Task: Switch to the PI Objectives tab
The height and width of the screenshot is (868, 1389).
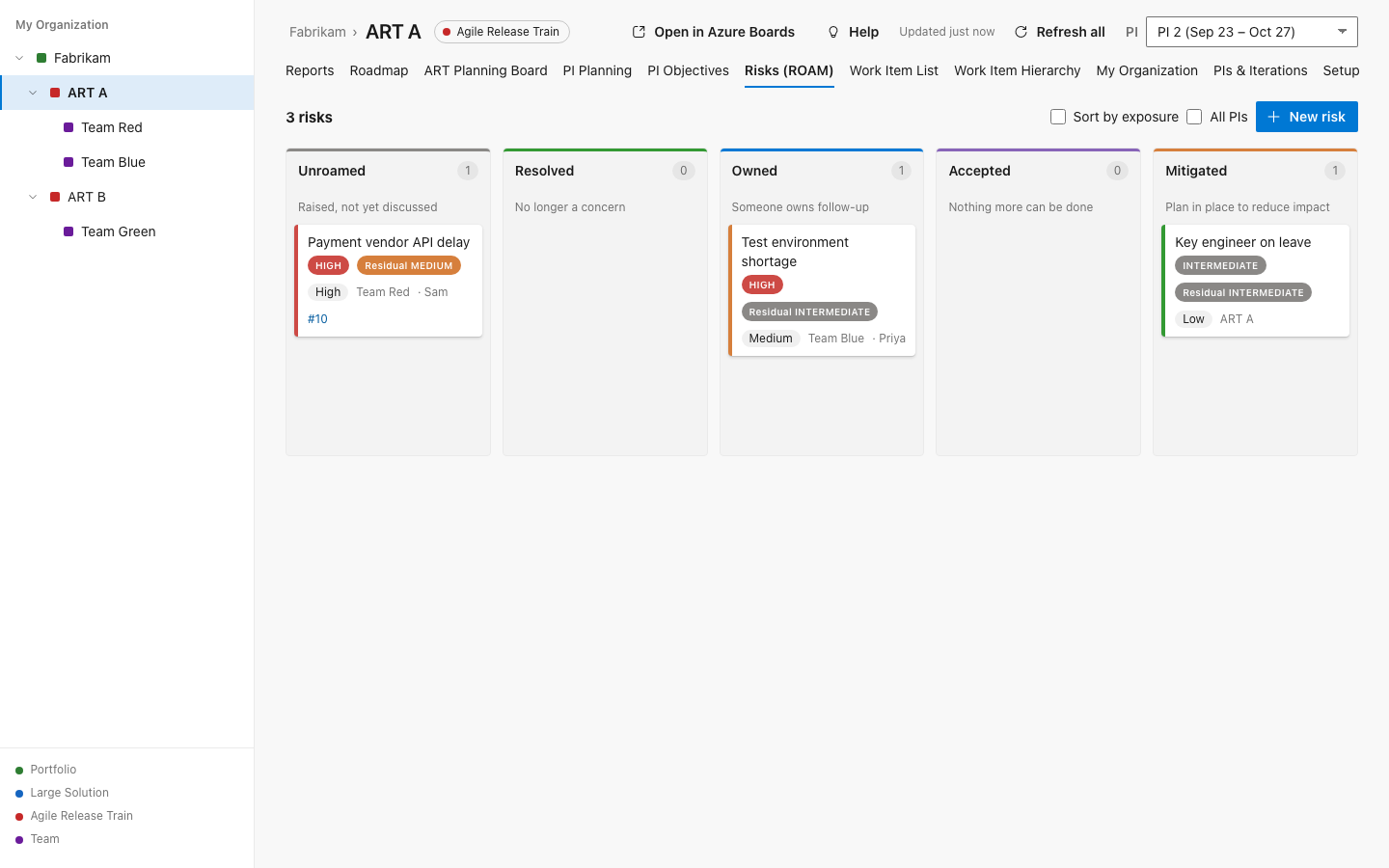Action: pyautogui.click(x=688, y=70)
